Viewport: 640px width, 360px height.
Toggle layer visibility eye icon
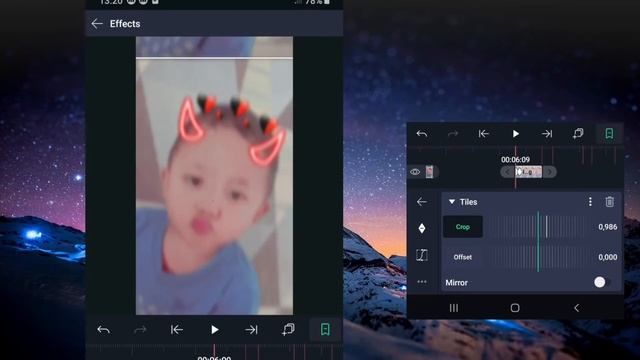click(415, 172)
